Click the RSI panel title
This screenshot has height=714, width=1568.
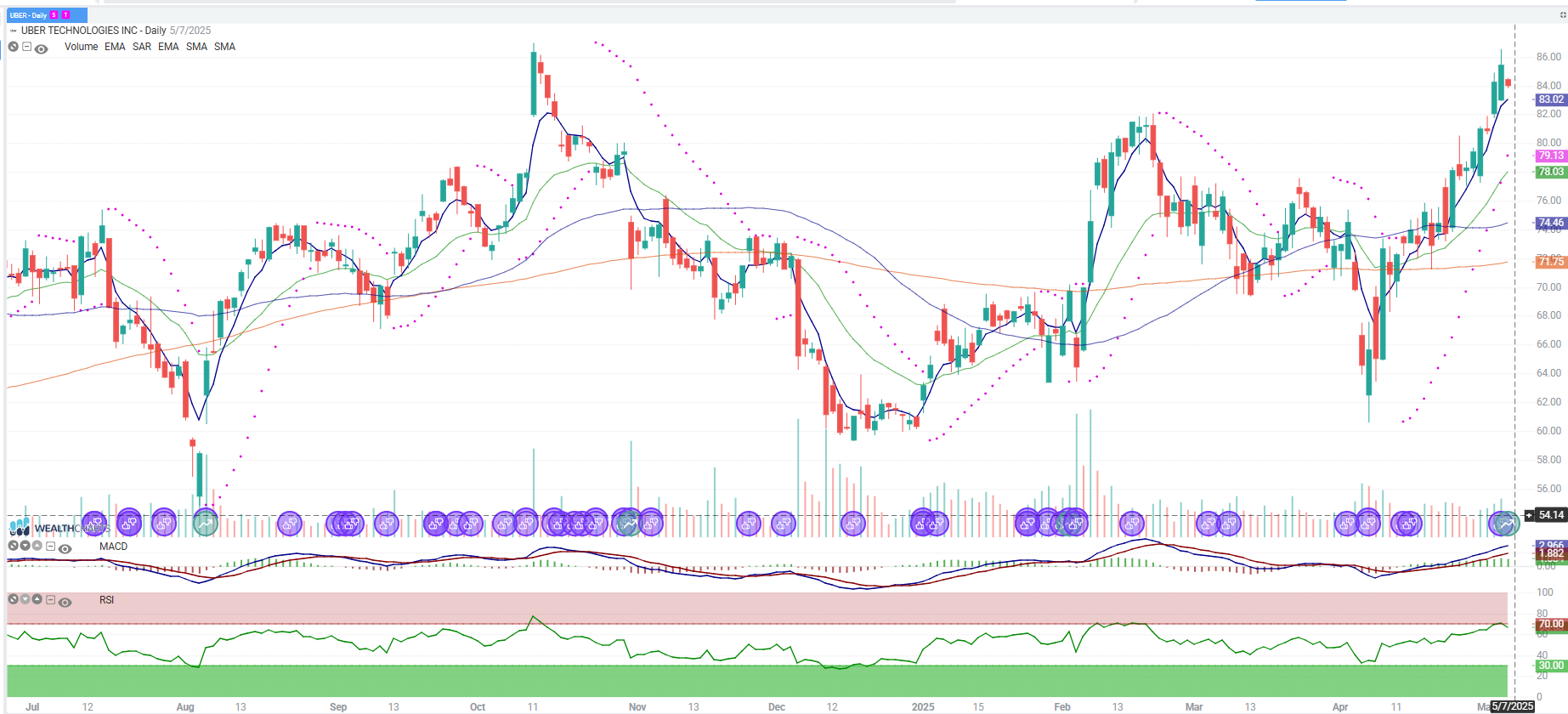(106, 600)
